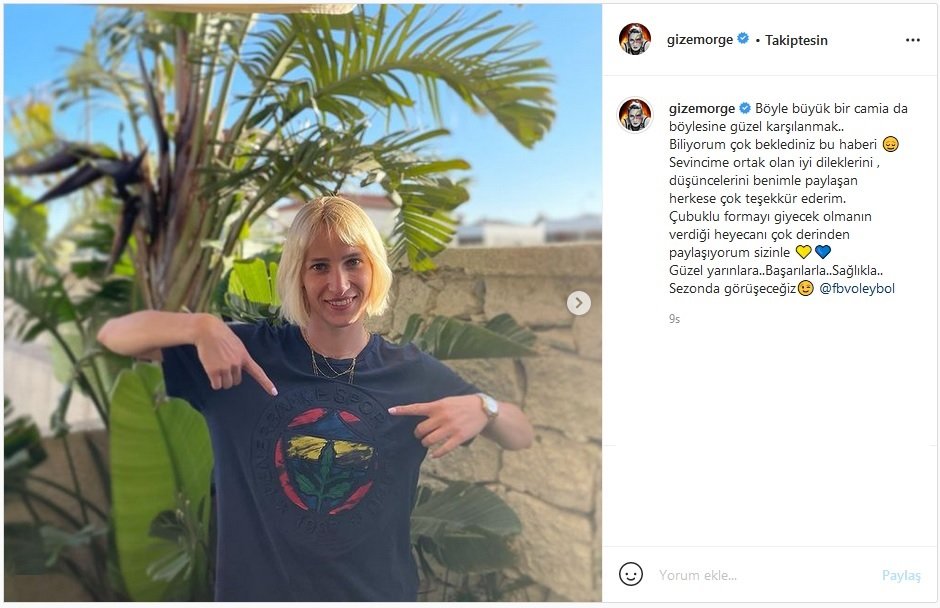Open the @fbvoleybol mention link
The height and width of the screenshot is (608, 940).
857,288
